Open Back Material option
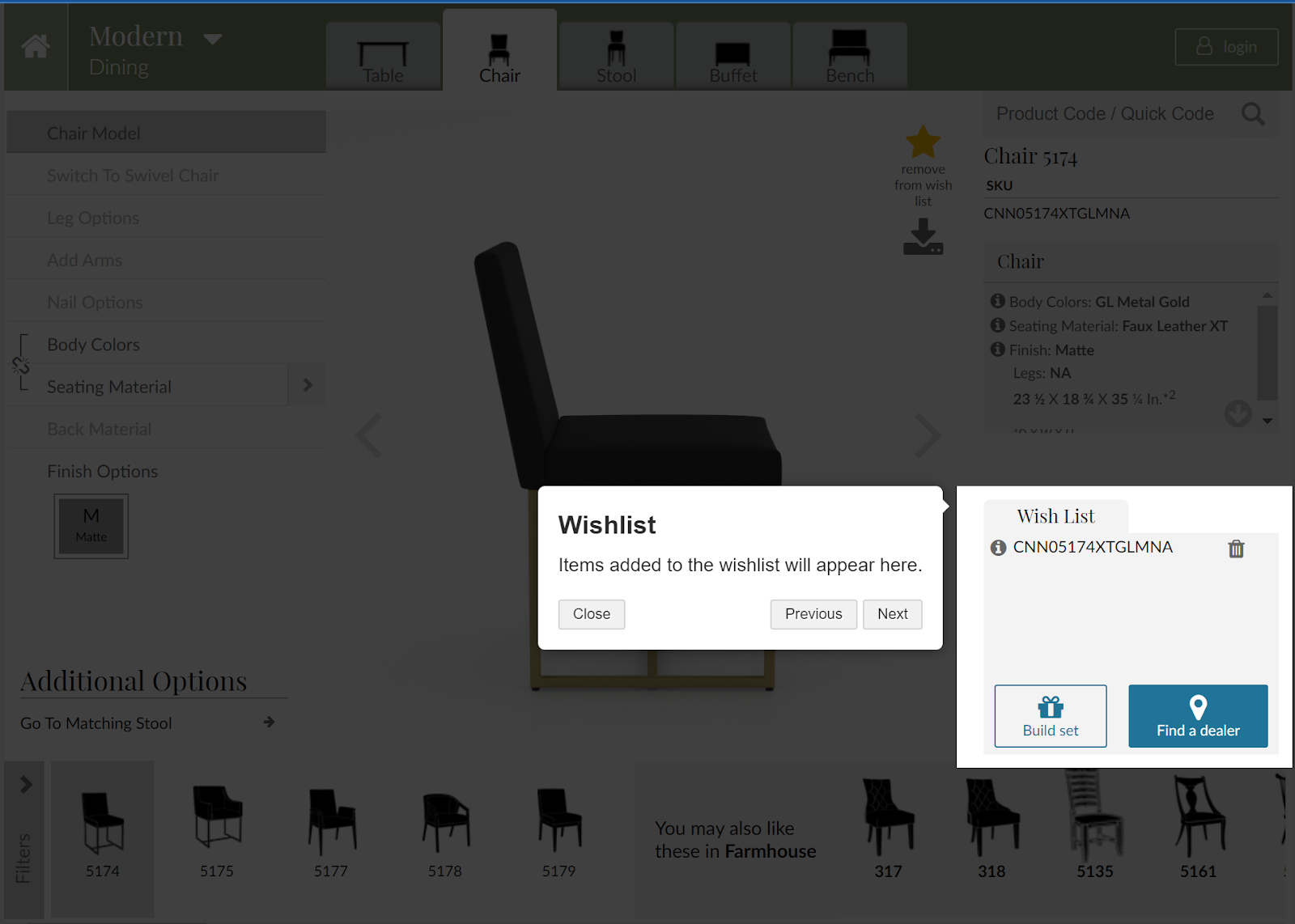Screen dimensions: 1295x924 tap(166, 429)
